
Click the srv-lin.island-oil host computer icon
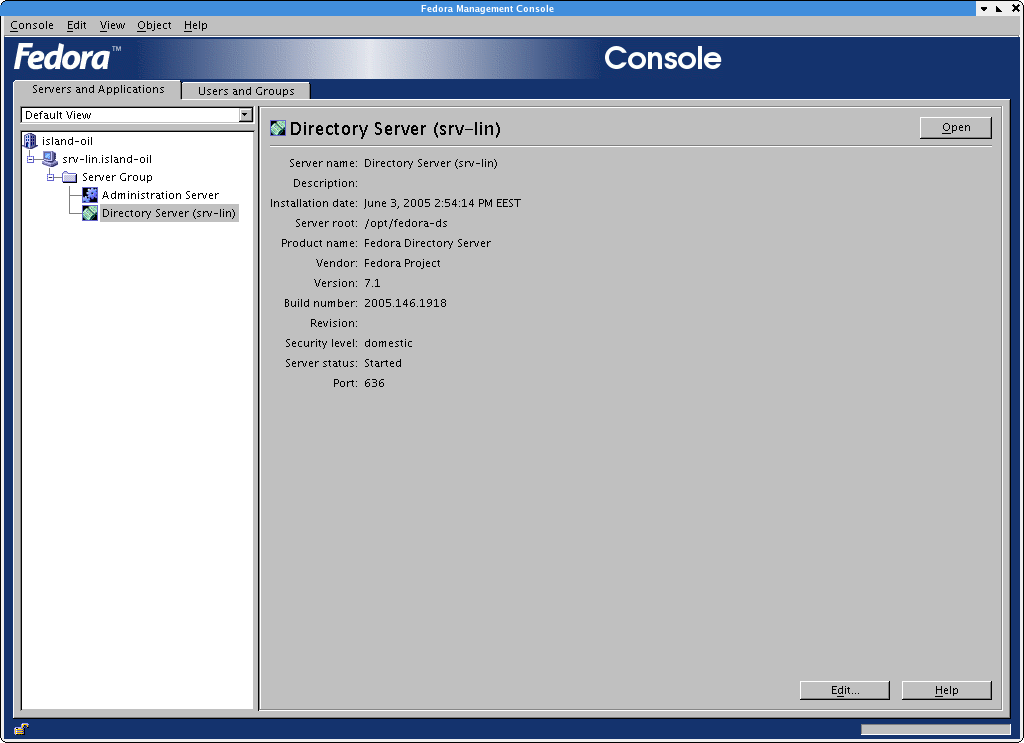tap(50, 159)
